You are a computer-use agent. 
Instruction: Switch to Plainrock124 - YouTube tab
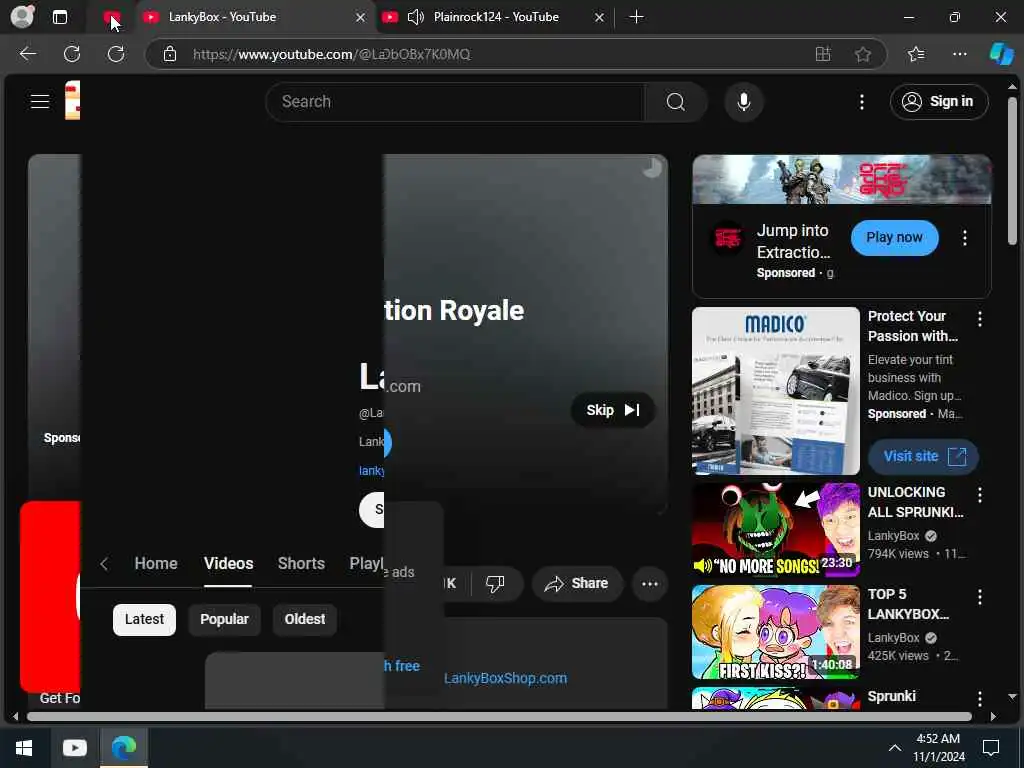496,17
